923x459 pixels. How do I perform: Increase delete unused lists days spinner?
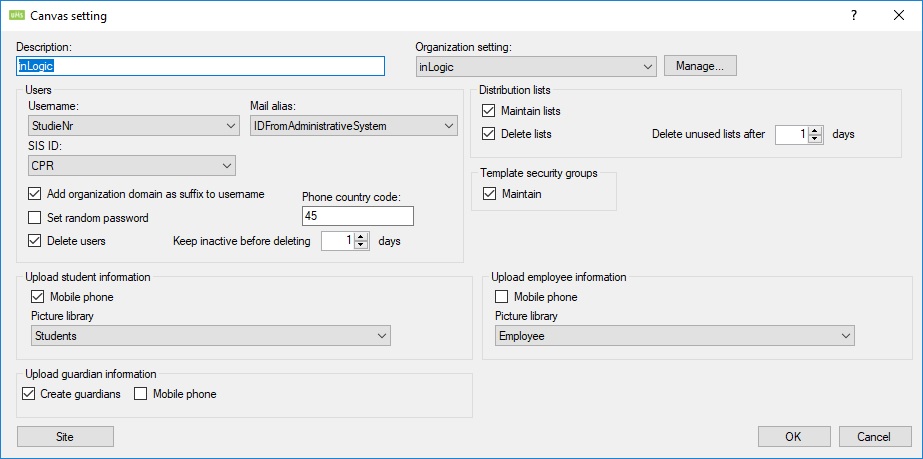[x=815, y=130]
